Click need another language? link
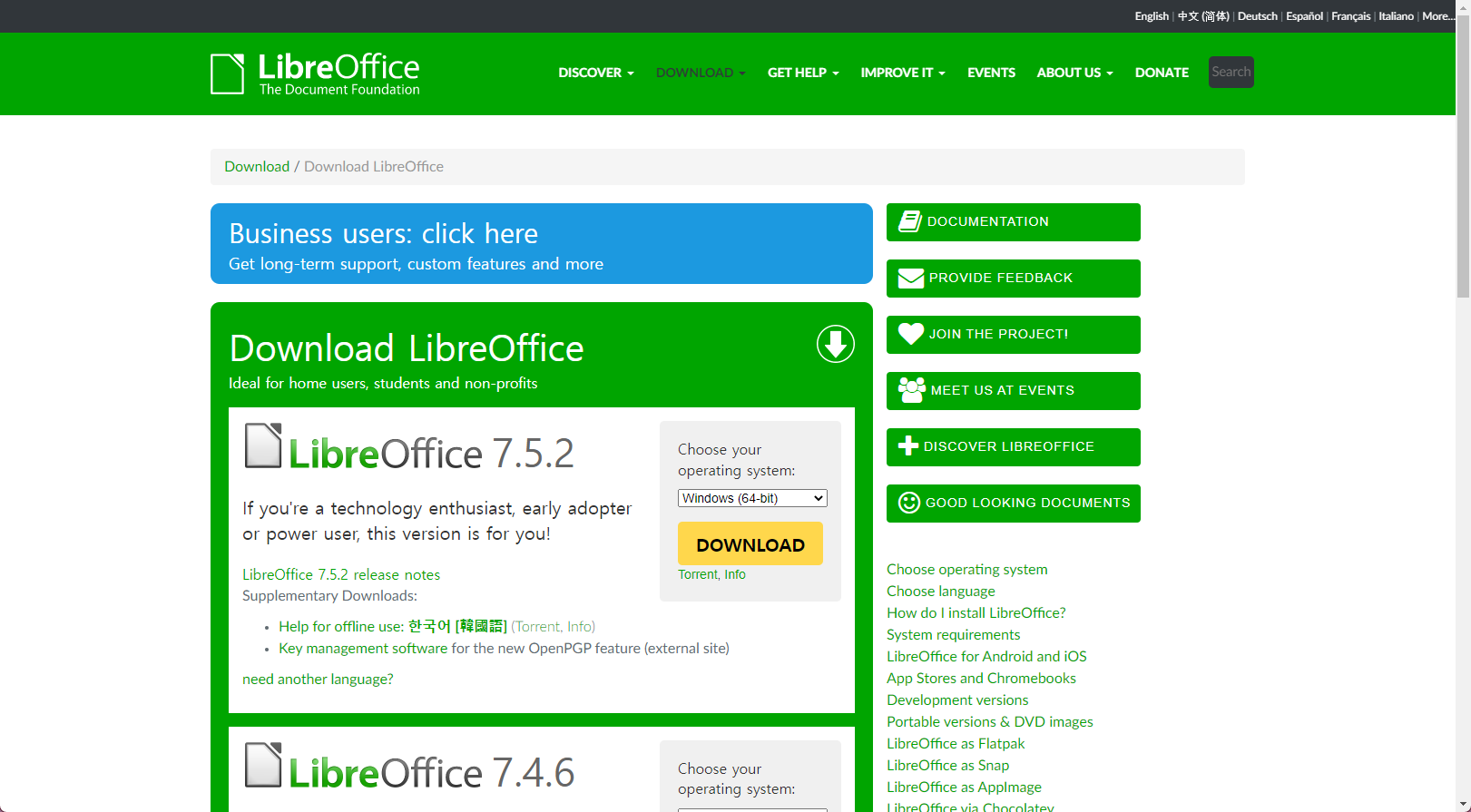Screen dimensions: 1471x812 pos(318,679)
